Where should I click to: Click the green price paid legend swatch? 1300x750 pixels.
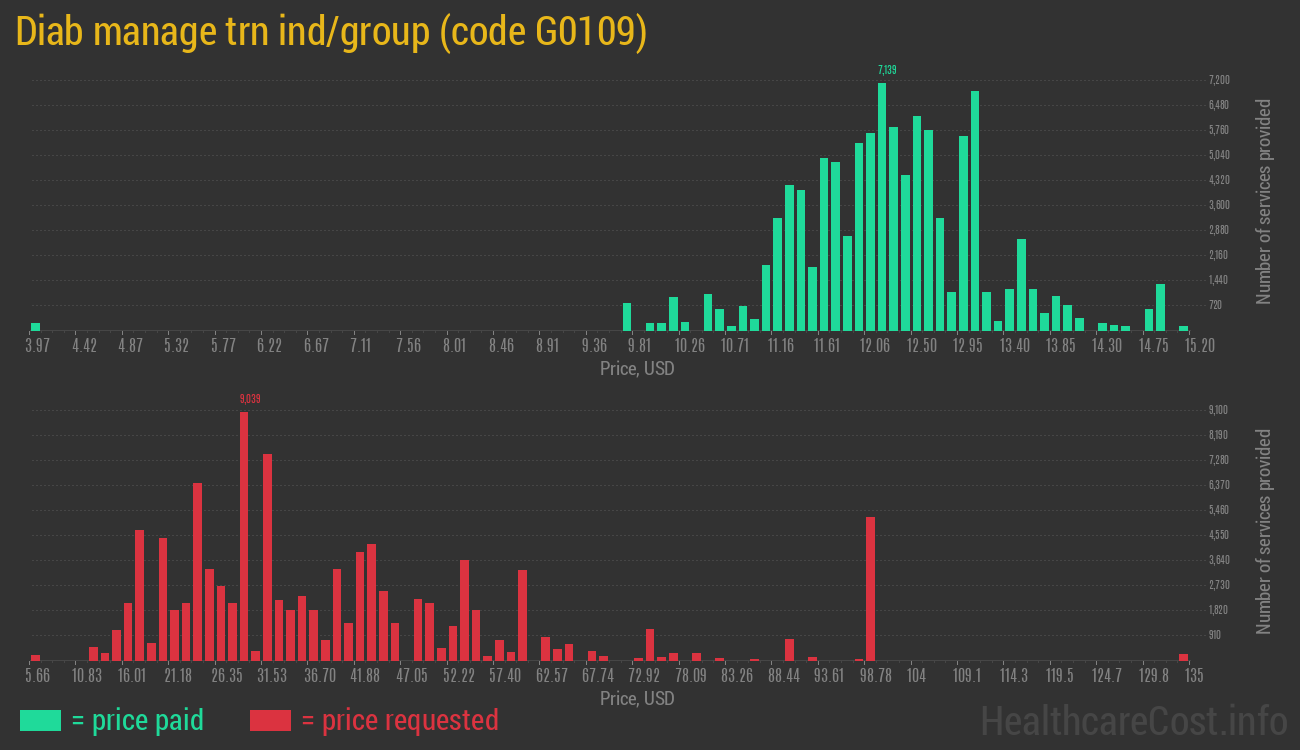(x=40, y=719)
